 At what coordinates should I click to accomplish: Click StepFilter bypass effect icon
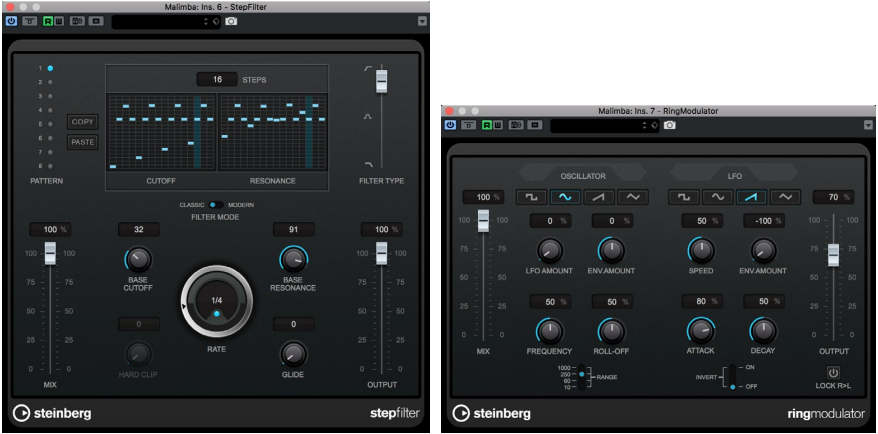[29, 21]
